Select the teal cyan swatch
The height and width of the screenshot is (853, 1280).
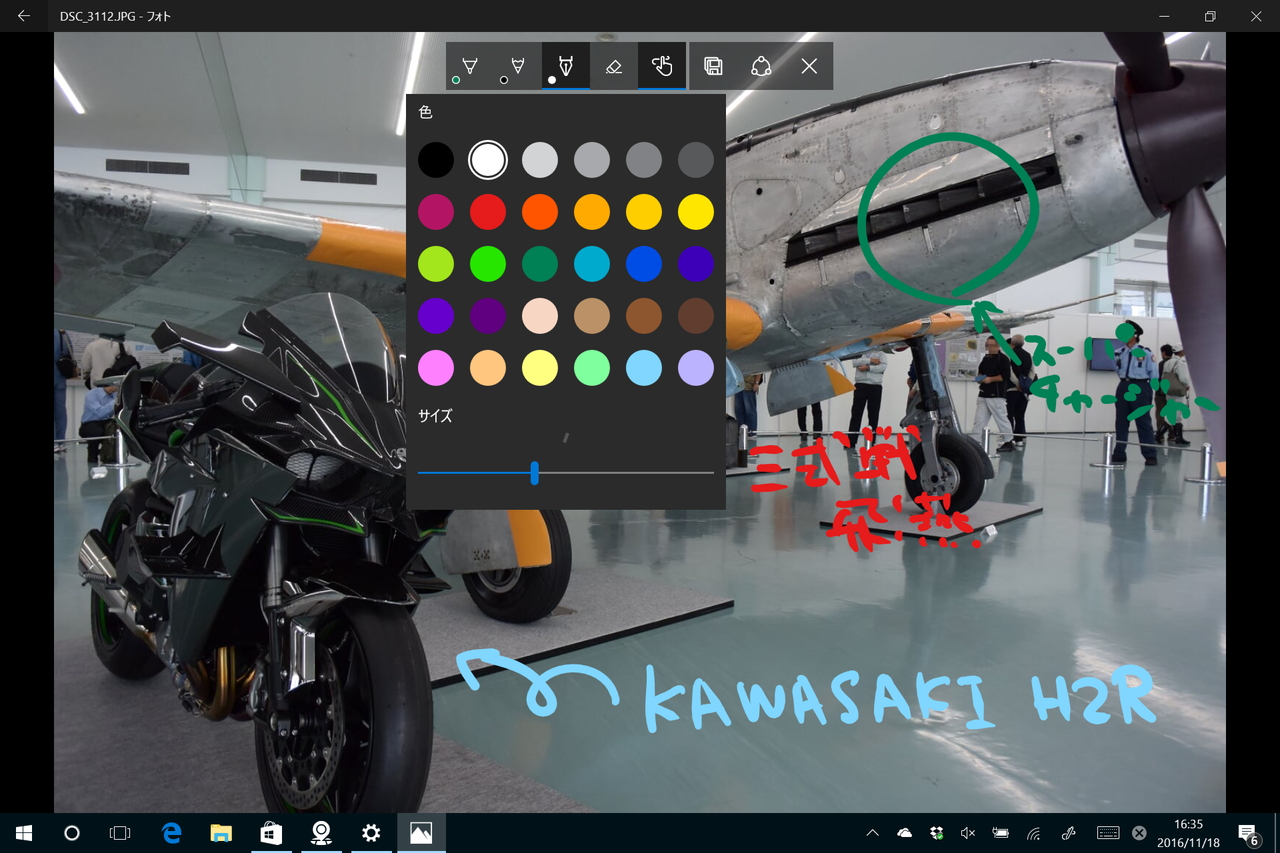tap(592, 264)
